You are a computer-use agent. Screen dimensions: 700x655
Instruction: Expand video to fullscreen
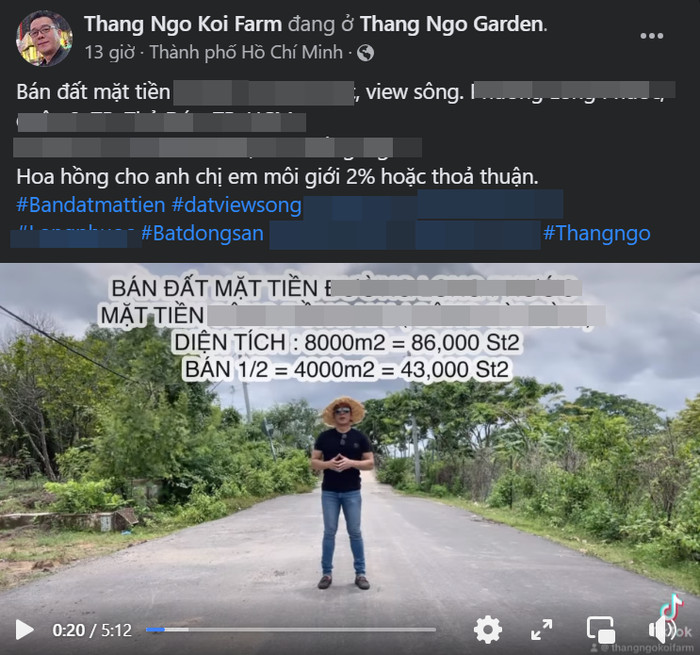[x=542, y=630]
